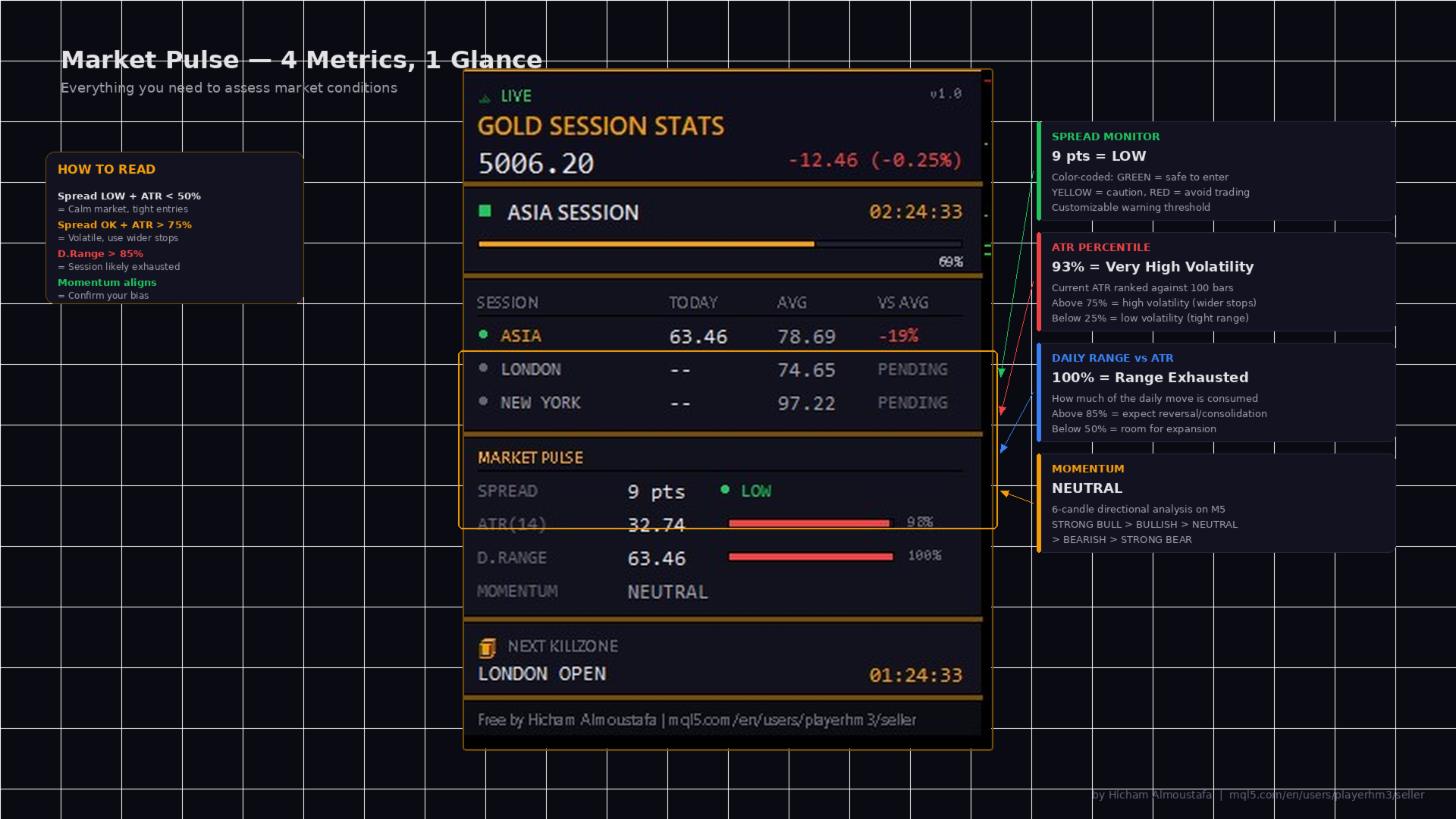Click the Asia session progress bar
The height and width of the screenshot is (819, 1456).
(x=720, y=244)
